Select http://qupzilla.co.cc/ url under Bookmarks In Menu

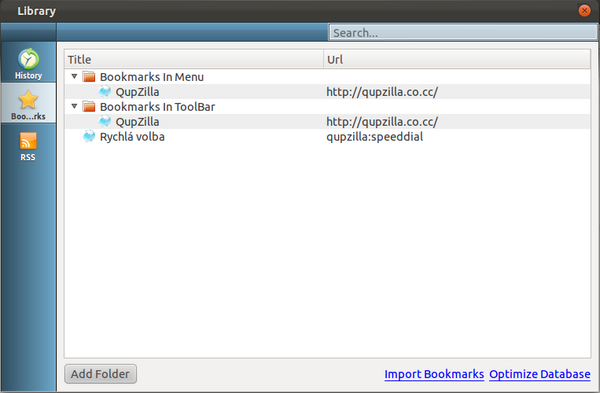[x=382, y=92]
